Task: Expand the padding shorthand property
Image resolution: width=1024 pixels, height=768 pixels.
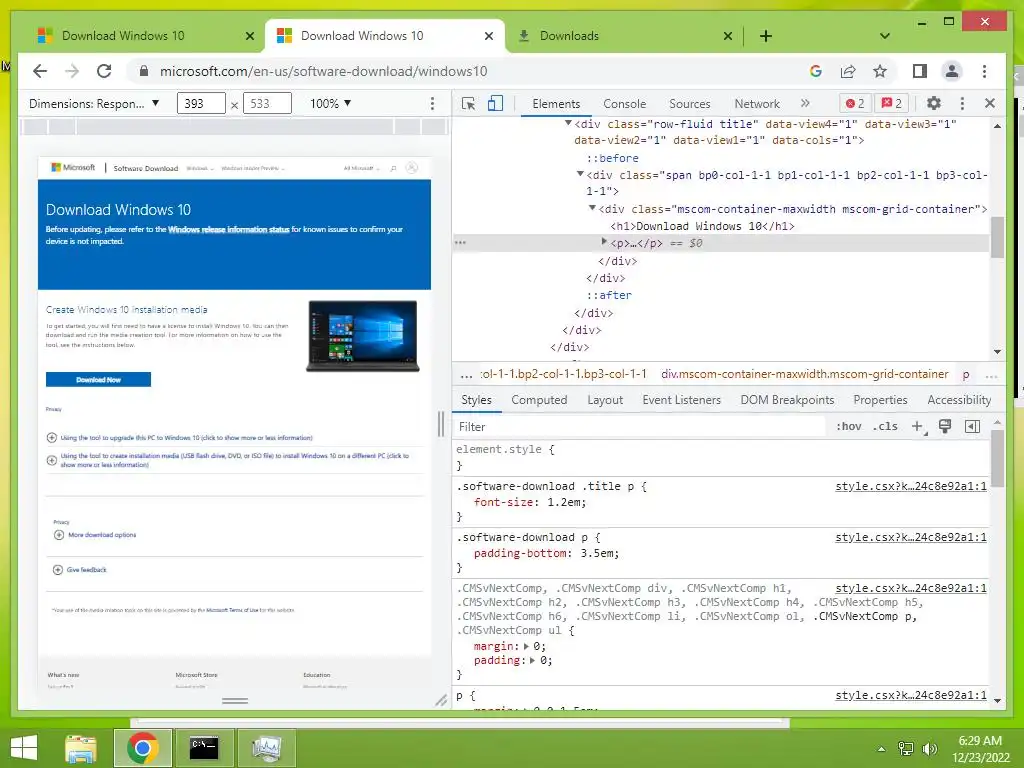Action: point(533,660)
